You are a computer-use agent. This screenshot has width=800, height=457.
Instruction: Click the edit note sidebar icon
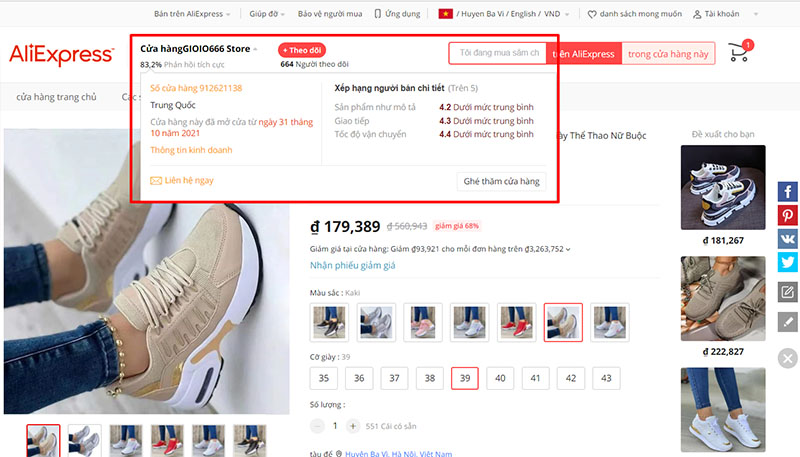click(x=787, y=292)
